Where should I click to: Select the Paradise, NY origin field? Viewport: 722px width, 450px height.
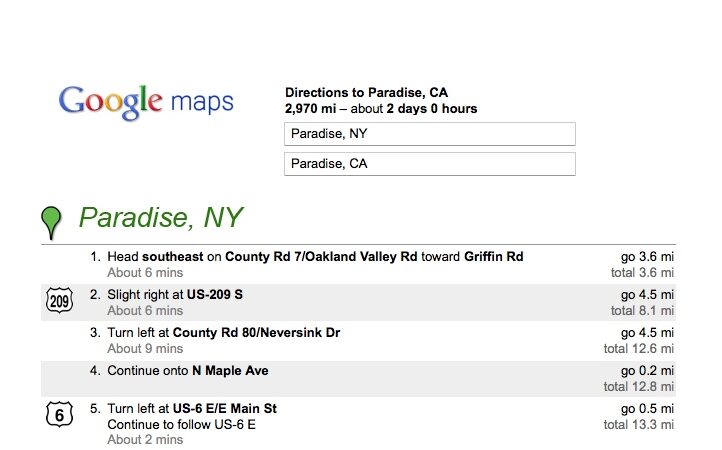click(430, 134)
